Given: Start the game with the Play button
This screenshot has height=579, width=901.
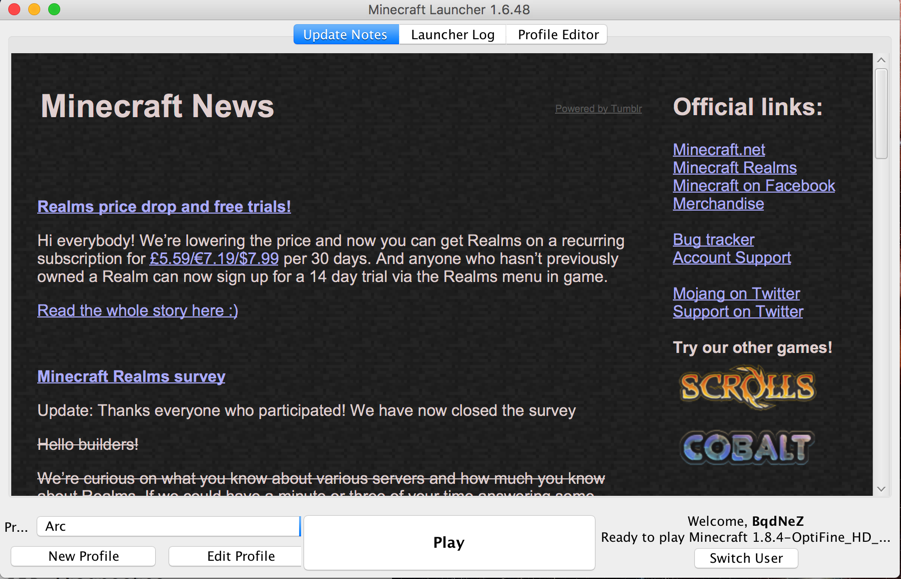Looking at the screenshot, I should [449, 542].
